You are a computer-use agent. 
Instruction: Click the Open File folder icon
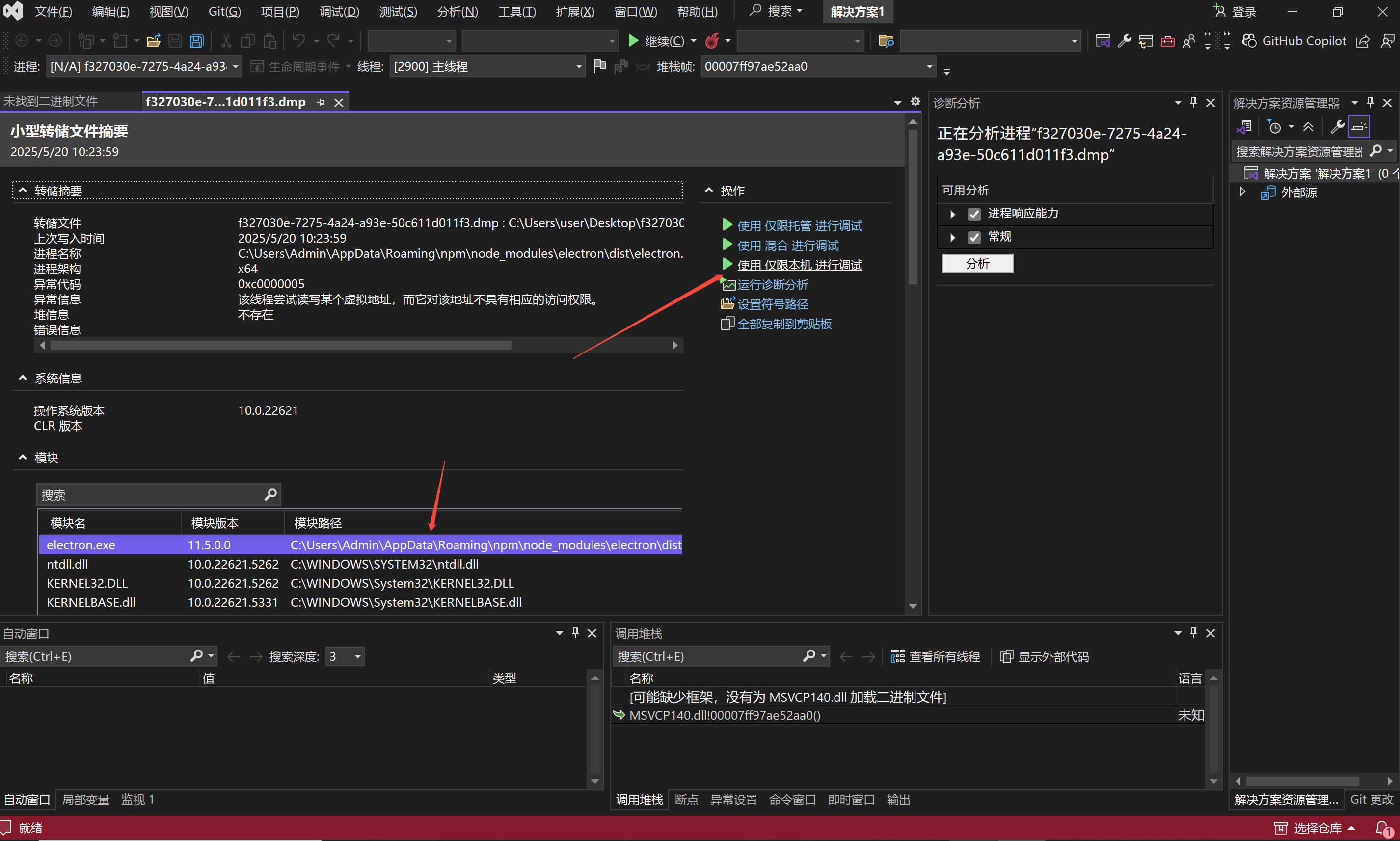click(153, 41)
